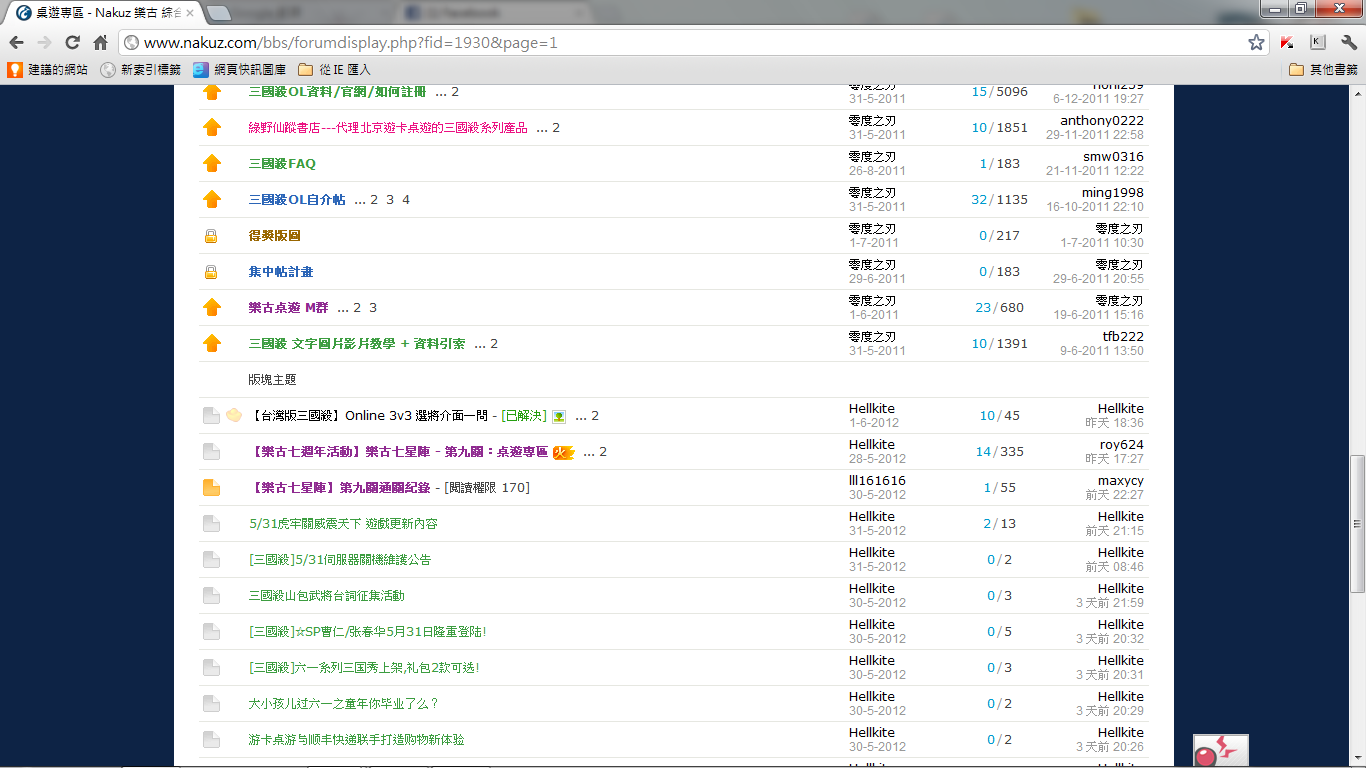The image size is (1366, 768).
Task: Click the image attachment icon after 已解決
Action: (559, 416)
